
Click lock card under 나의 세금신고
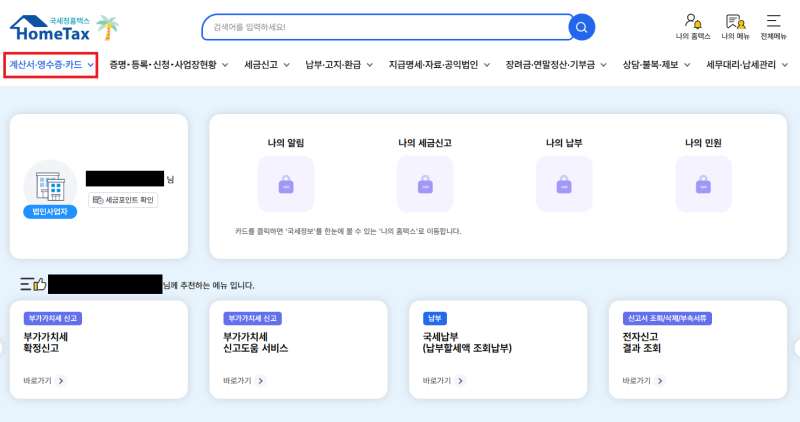pyautogui.click(x=425, y=184)
